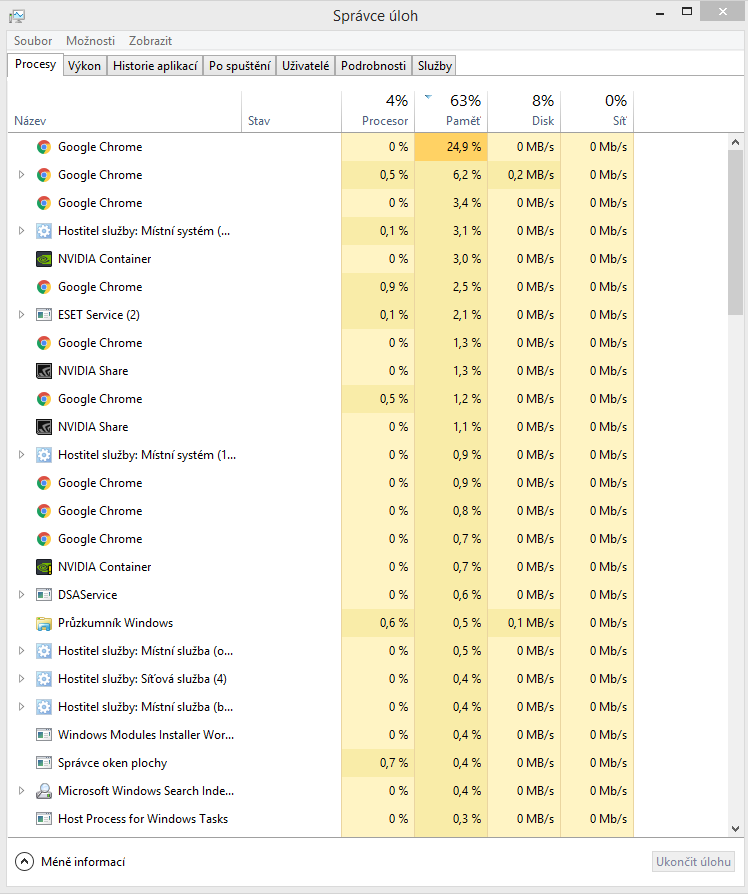Click the Chrome icon of the 24,9 % memory process
The height and width of the screenshot is (894, 748).
pos(44,147)
